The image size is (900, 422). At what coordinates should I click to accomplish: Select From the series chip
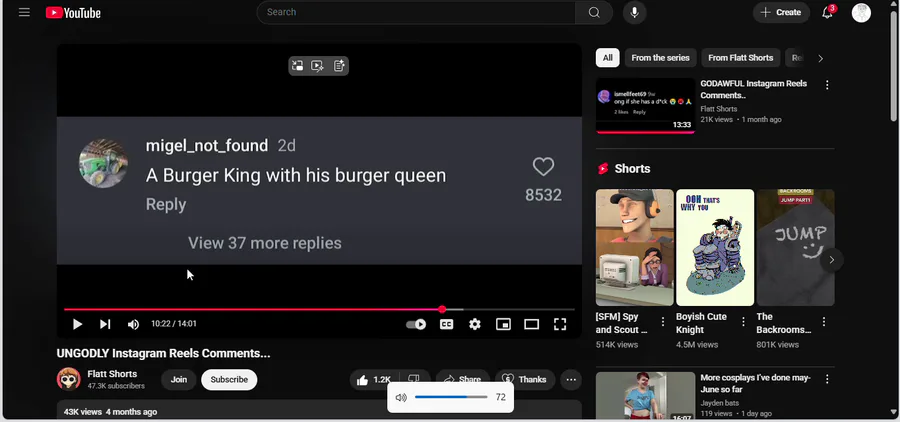[661, 57]
